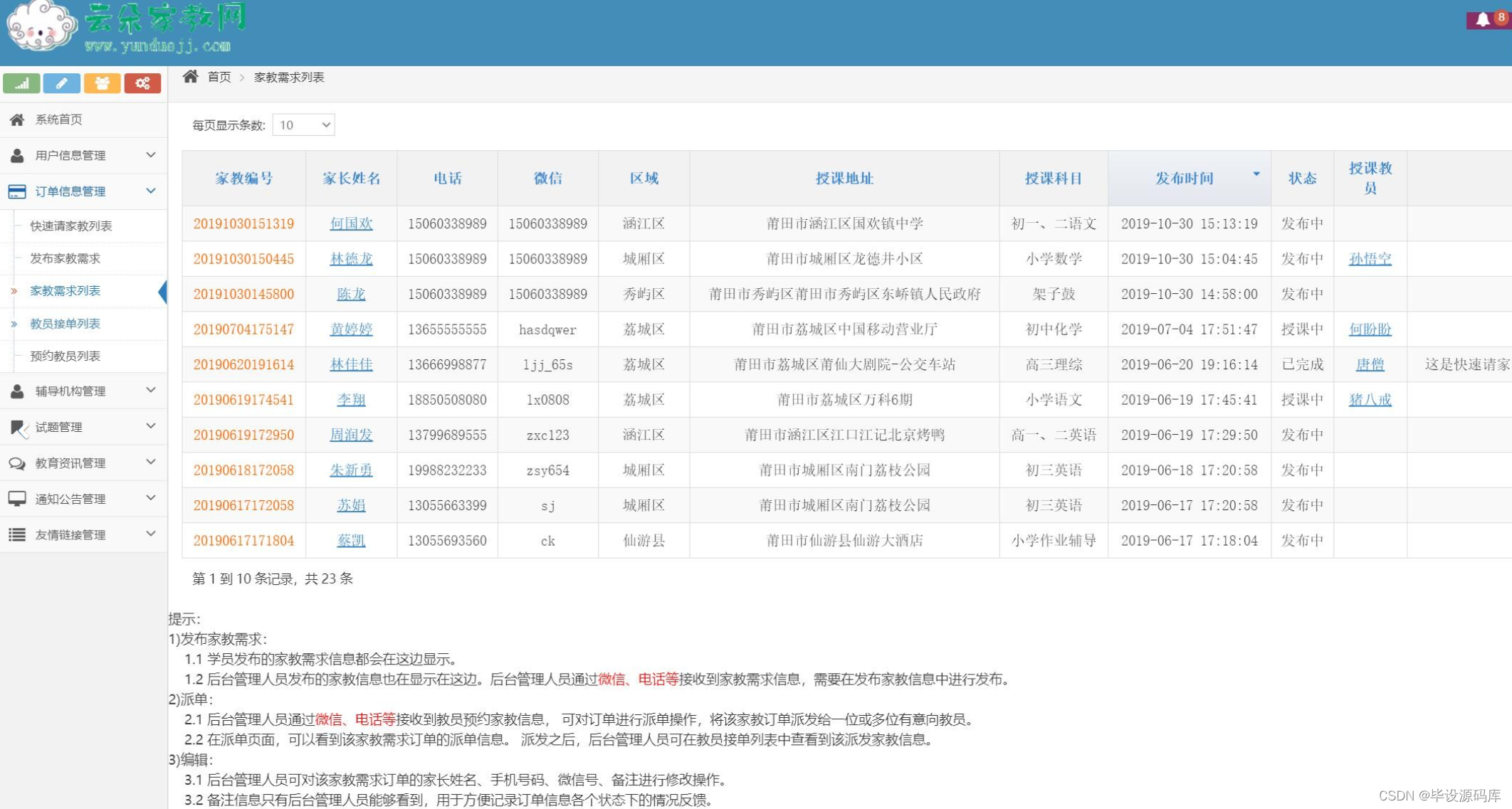Click the 第 1 到 10 条记录 pagination text

click(272, 578)
